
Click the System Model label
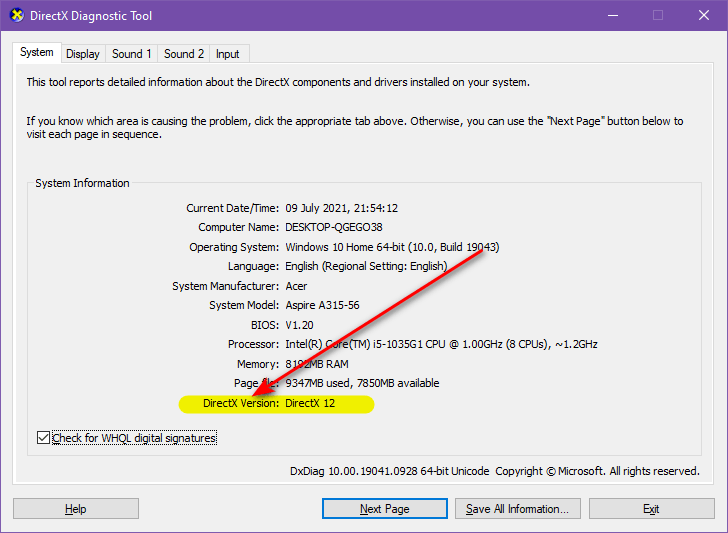pos(244,305)
